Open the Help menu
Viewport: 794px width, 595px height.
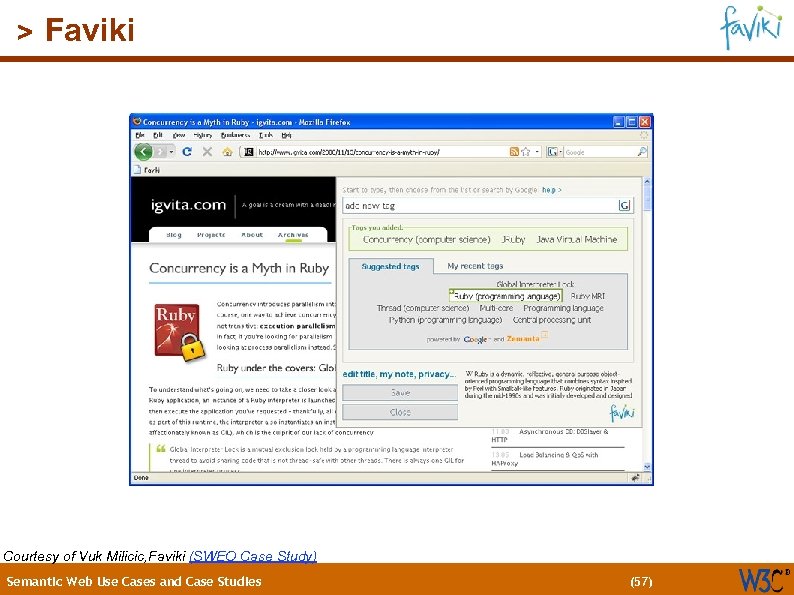click(x=287, y=135)
